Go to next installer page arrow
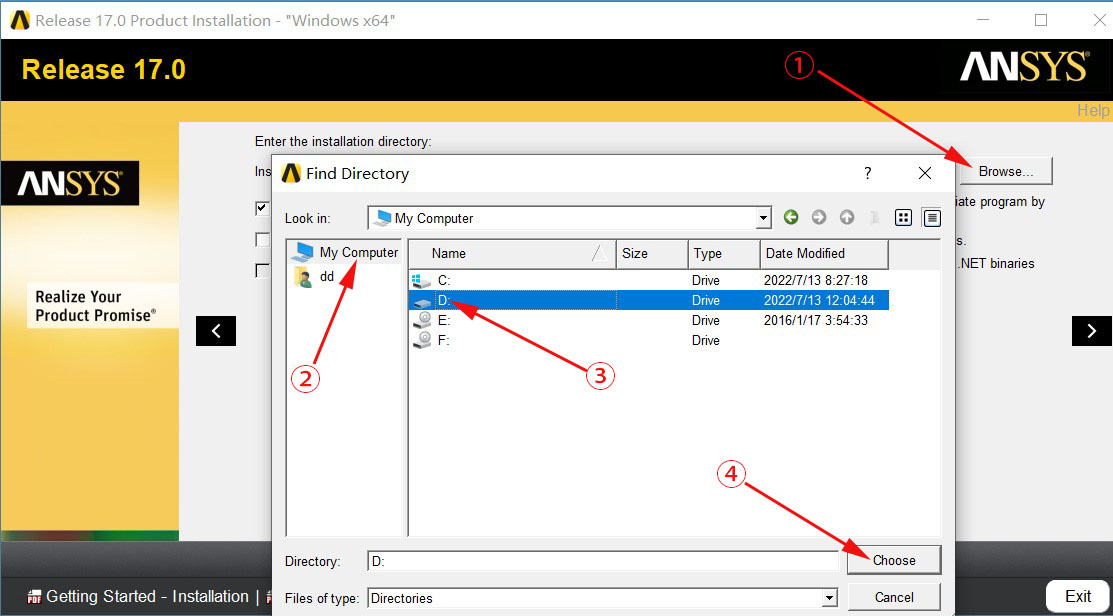The width and height of the screenshot is (1113, 616). (1092, 331)
